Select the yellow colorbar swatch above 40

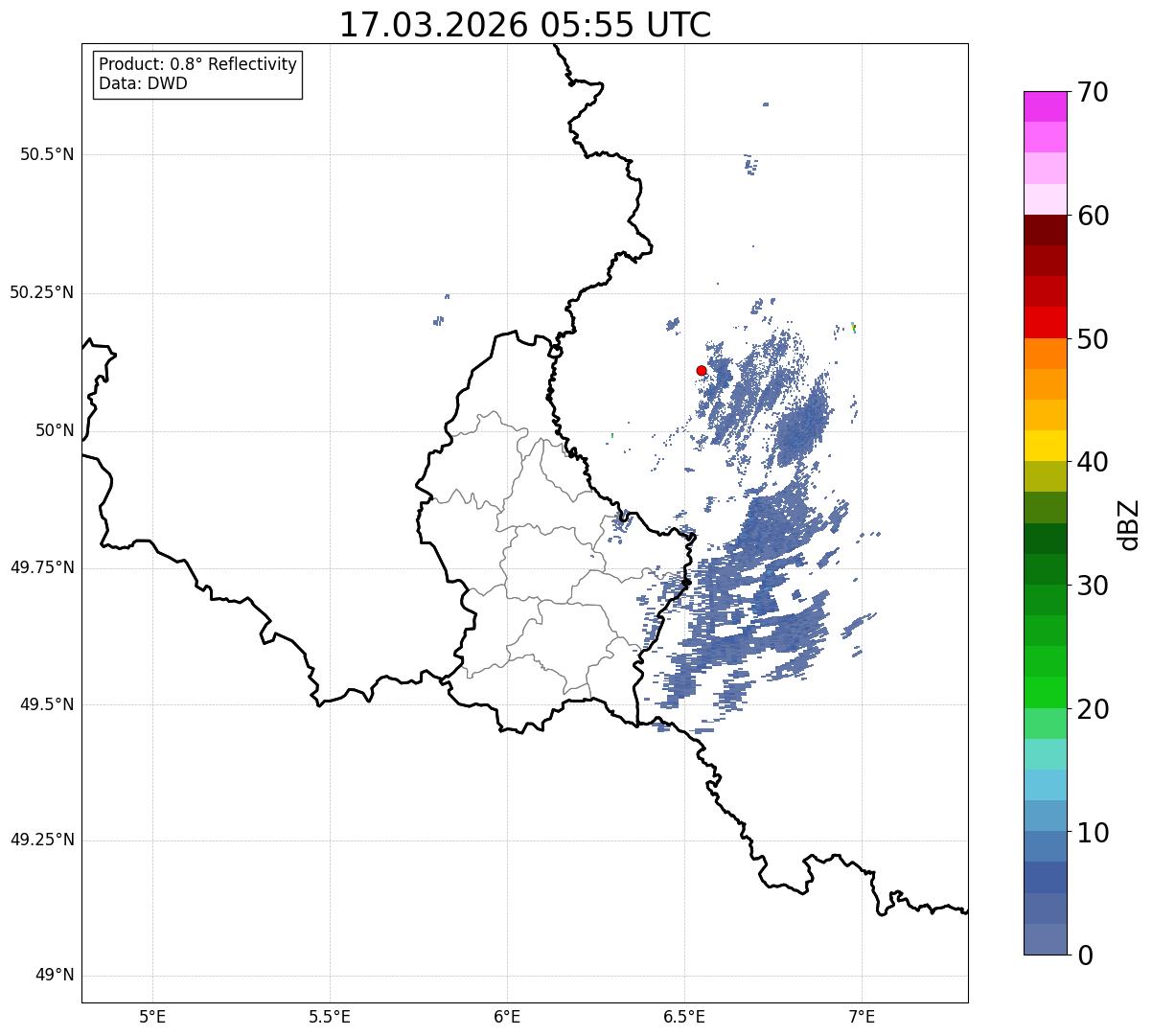click(x=1045, y=446)
